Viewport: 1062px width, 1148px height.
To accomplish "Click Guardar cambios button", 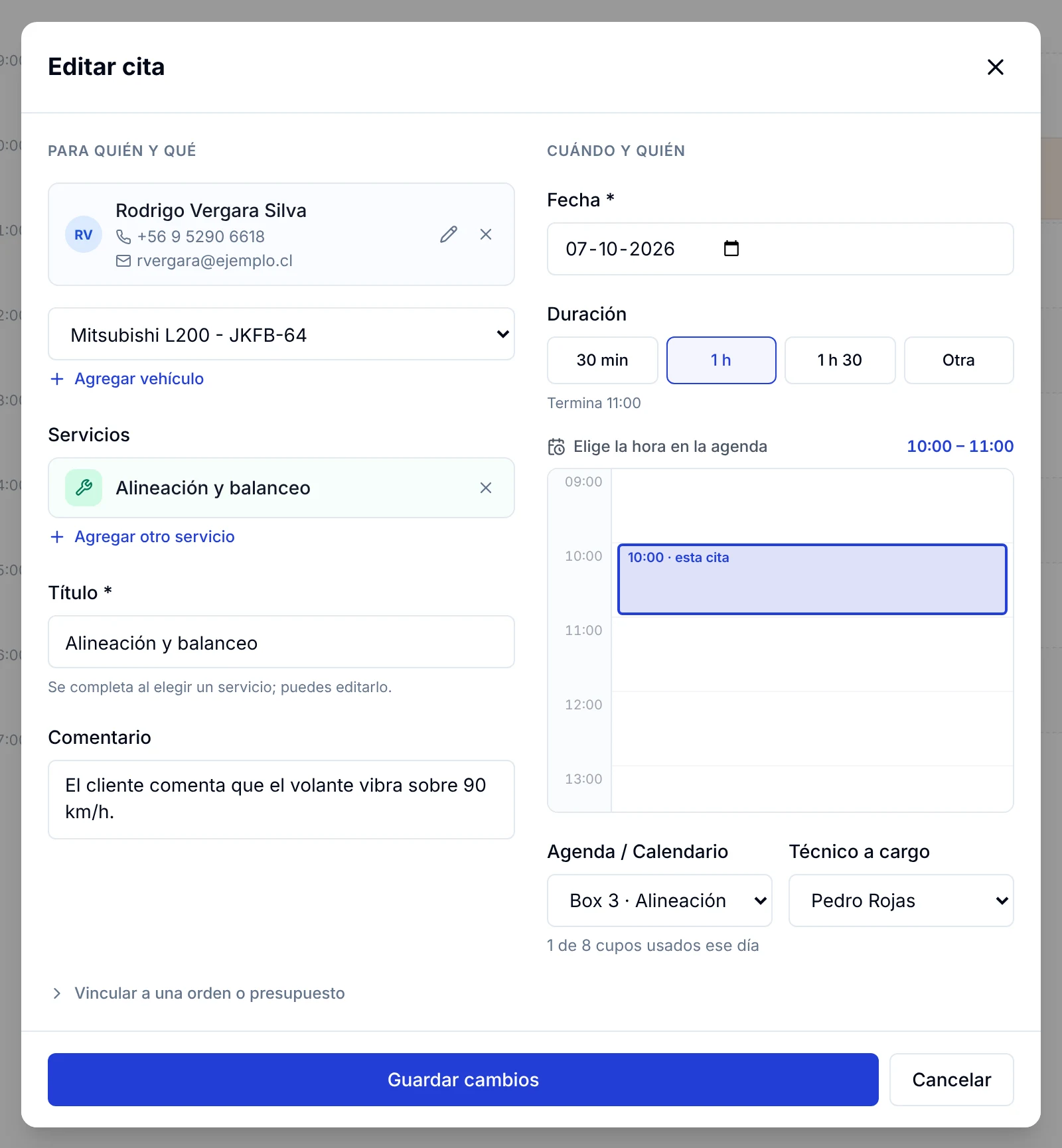I will [x=463, y=1080].
